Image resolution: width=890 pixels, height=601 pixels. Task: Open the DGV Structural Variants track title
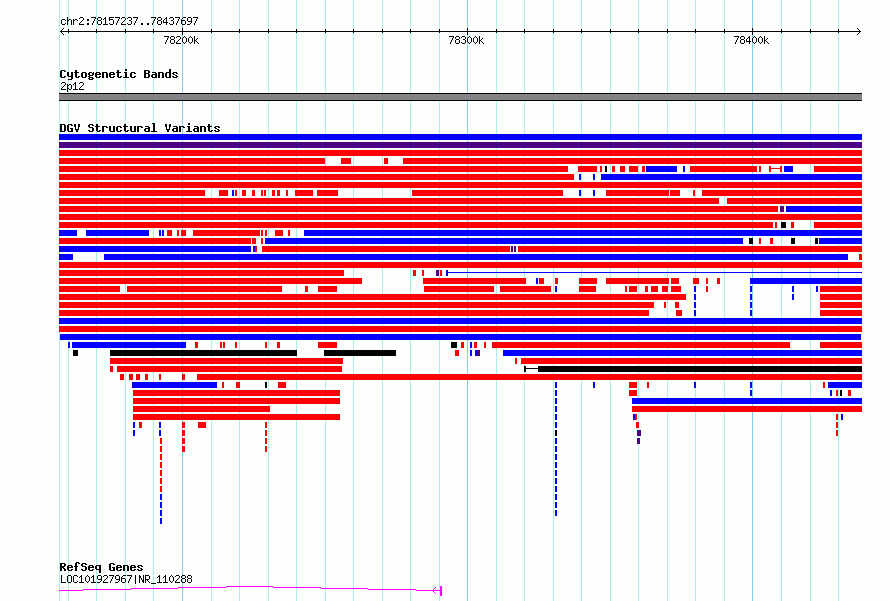coord(140,128)
